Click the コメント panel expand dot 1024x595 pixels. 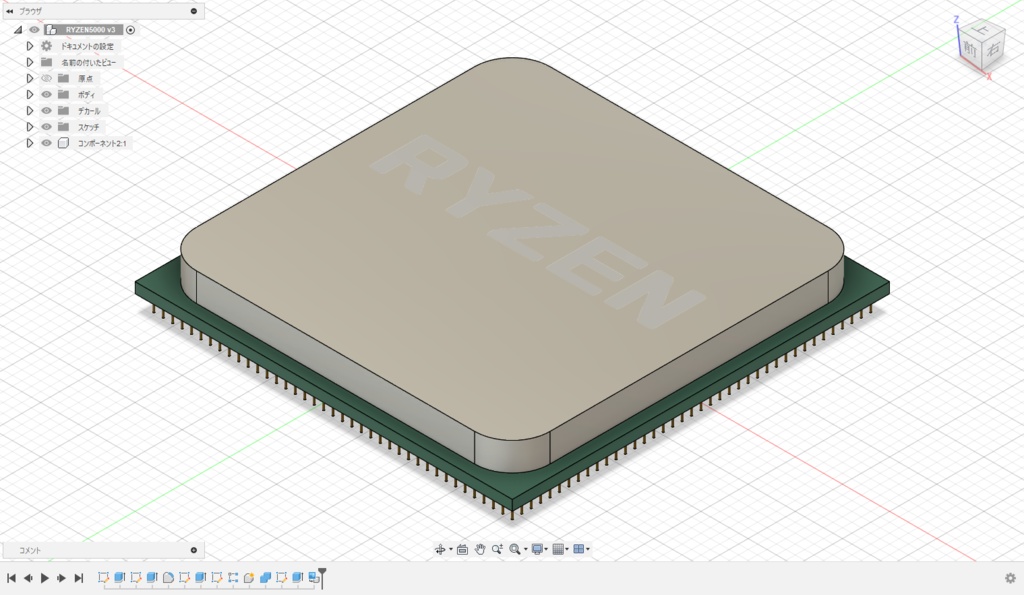[x=194, y=550]
